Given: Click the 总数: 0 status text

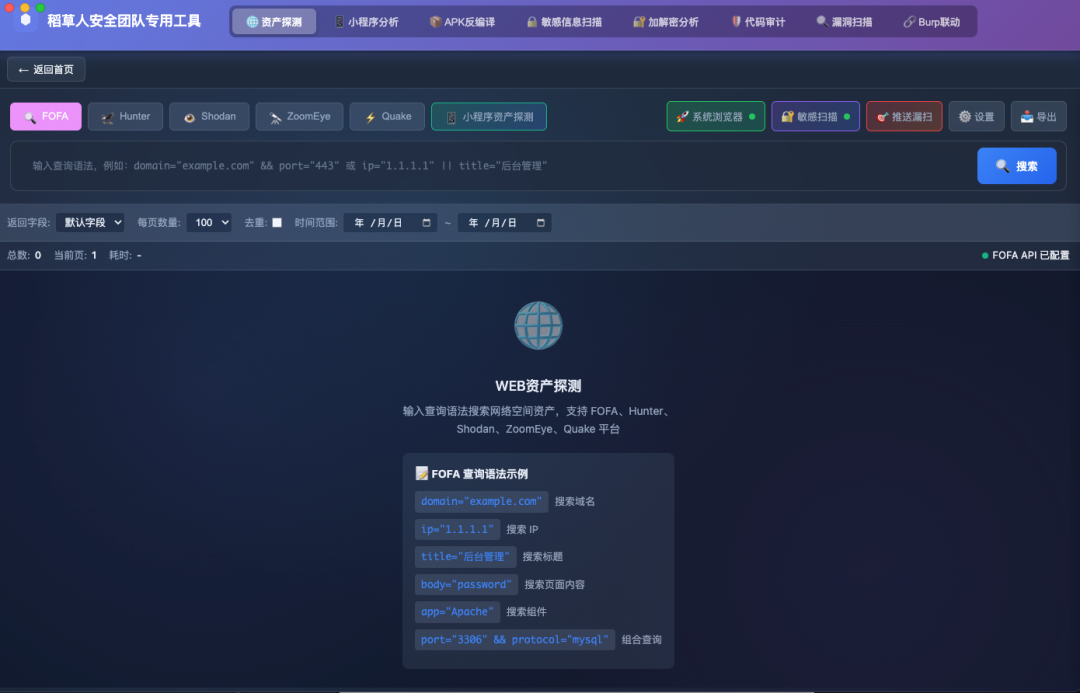Looking at the screenshot, I should click(24, 255).
